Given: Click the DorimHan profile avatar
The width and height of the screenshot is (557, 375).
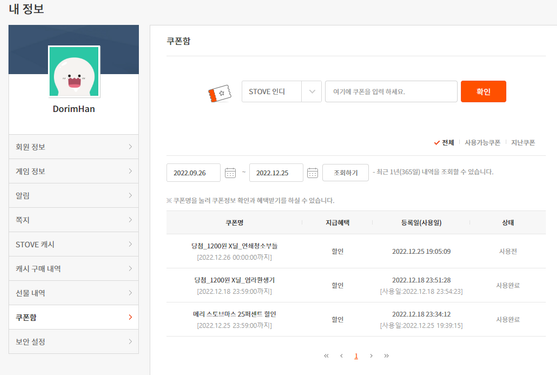Looking at the screenshot, I should click(x=74, y=71).
